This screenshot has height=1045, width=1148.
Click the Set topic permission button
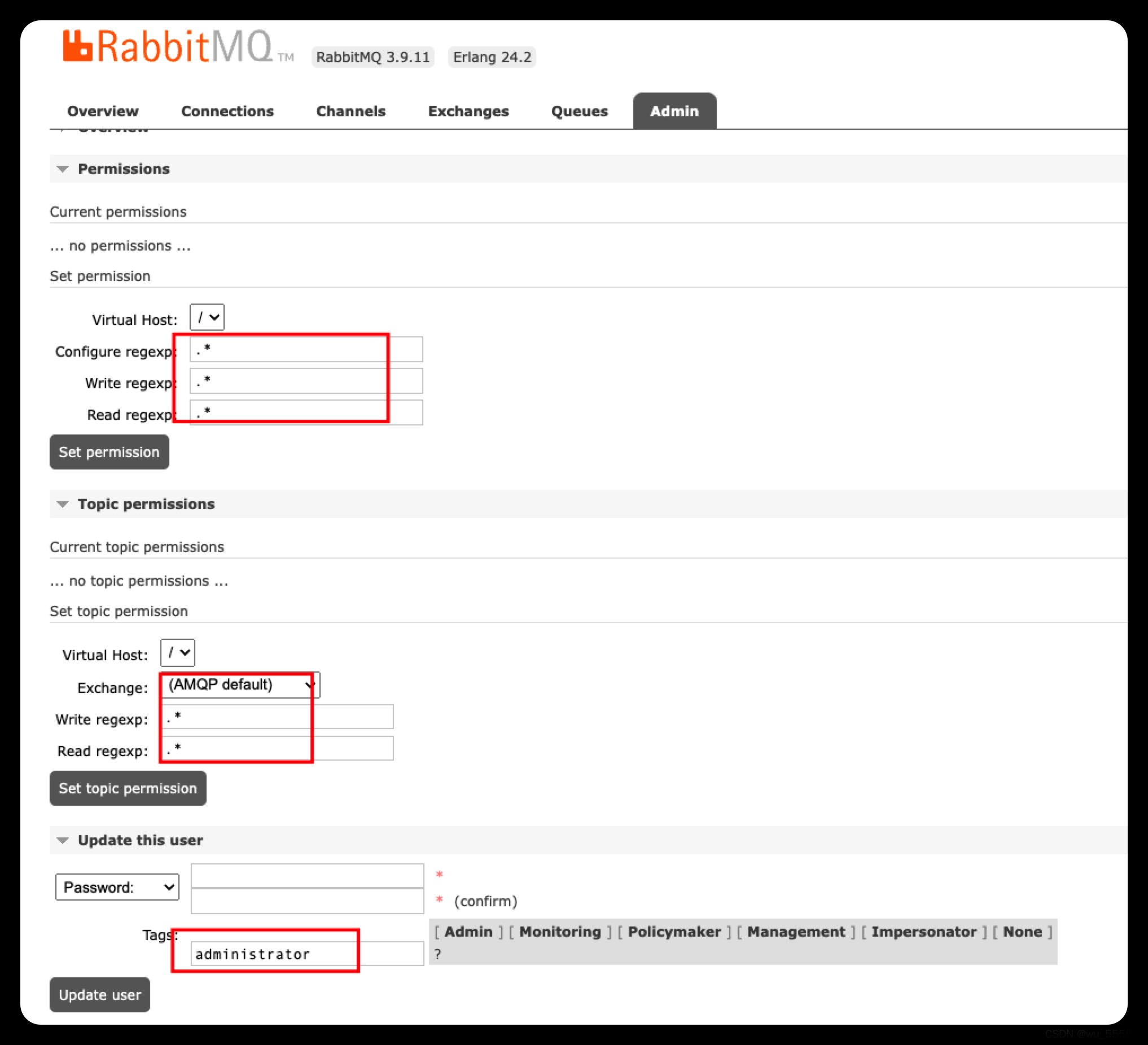128,789
